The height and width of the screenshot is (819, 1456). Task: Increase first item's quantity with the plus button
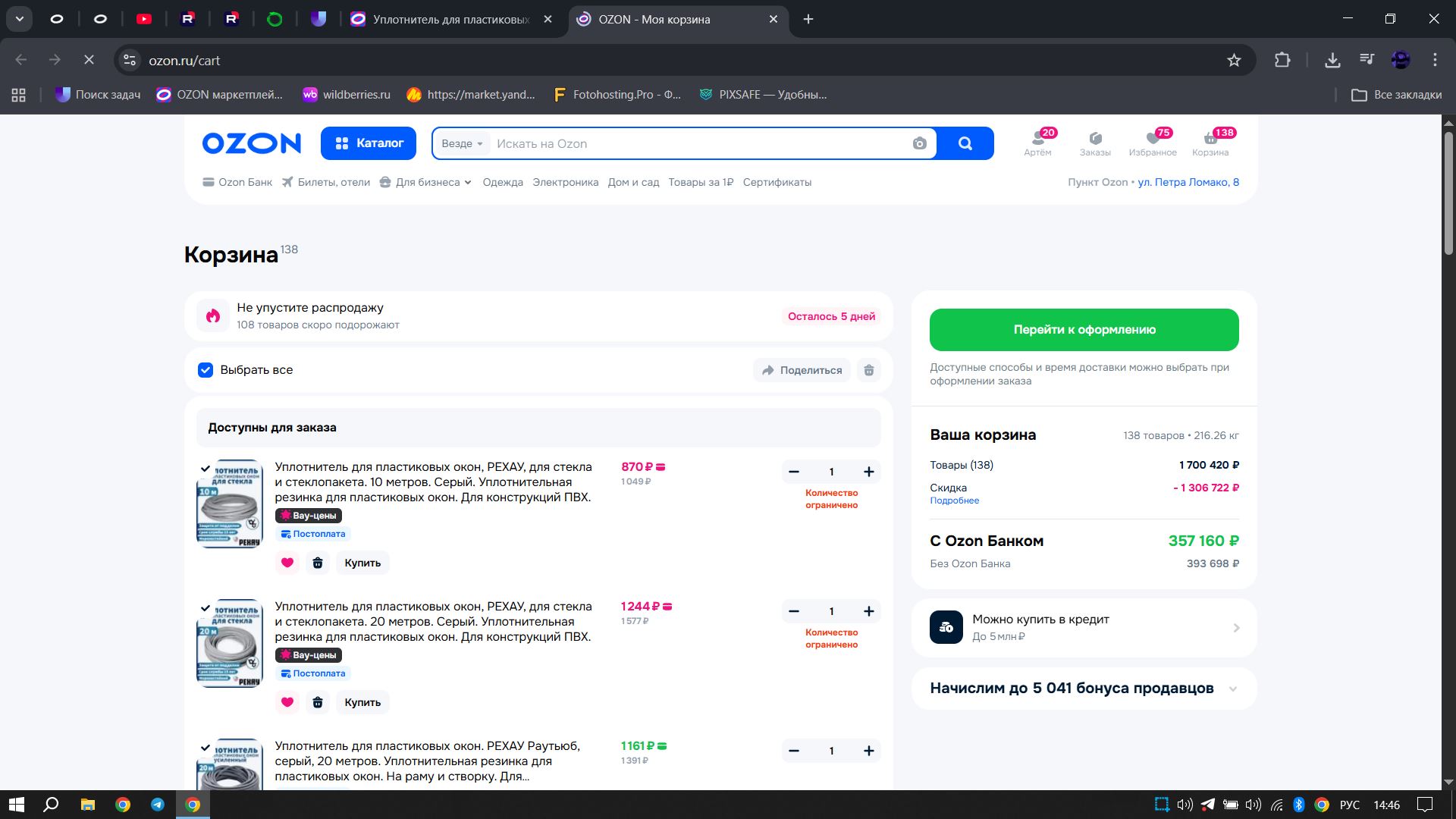[x=869, y=472]
